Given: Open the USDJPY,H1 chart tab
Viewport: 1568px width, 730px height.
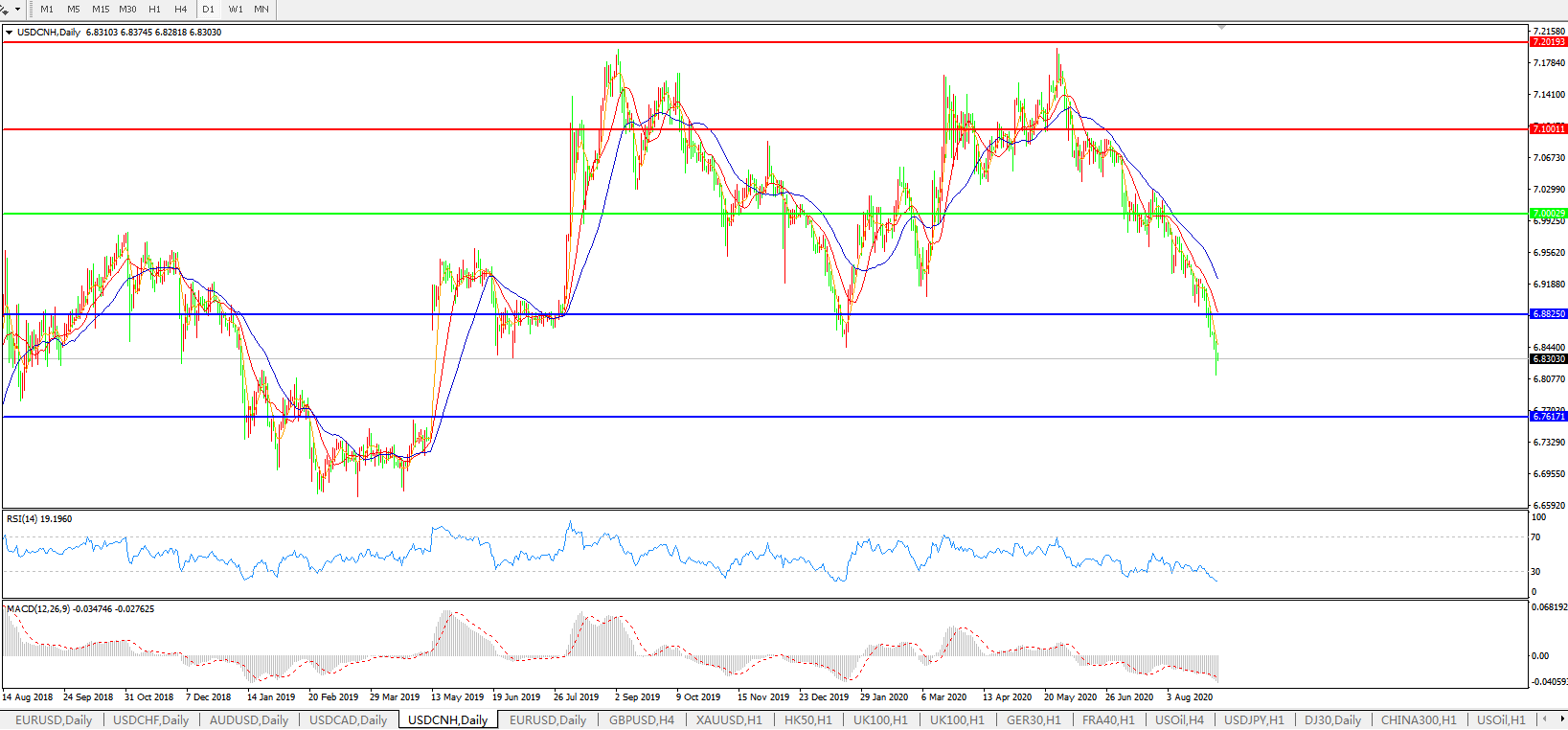Looking at the screenshot, I should coord(1254,719).
